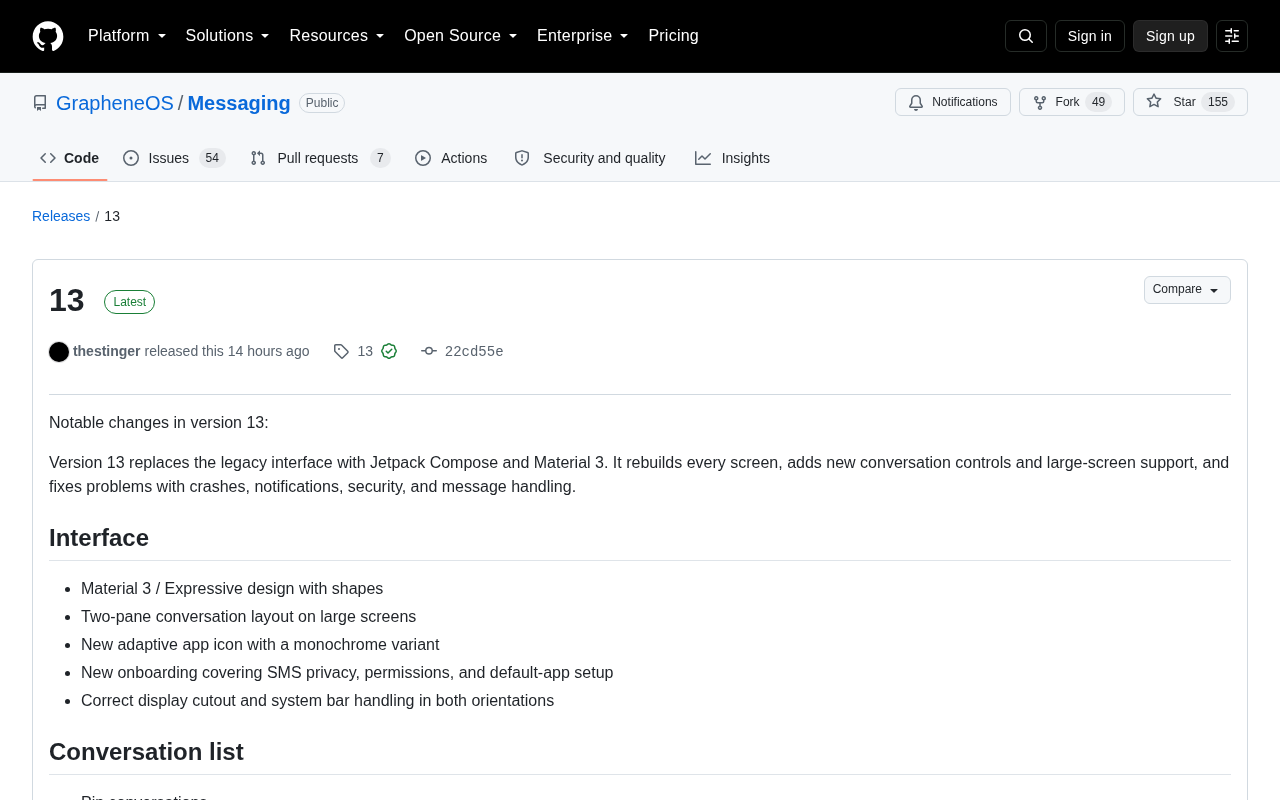Star the Messaging repository
The image size is (1280, 800).
coord(1190,102)
